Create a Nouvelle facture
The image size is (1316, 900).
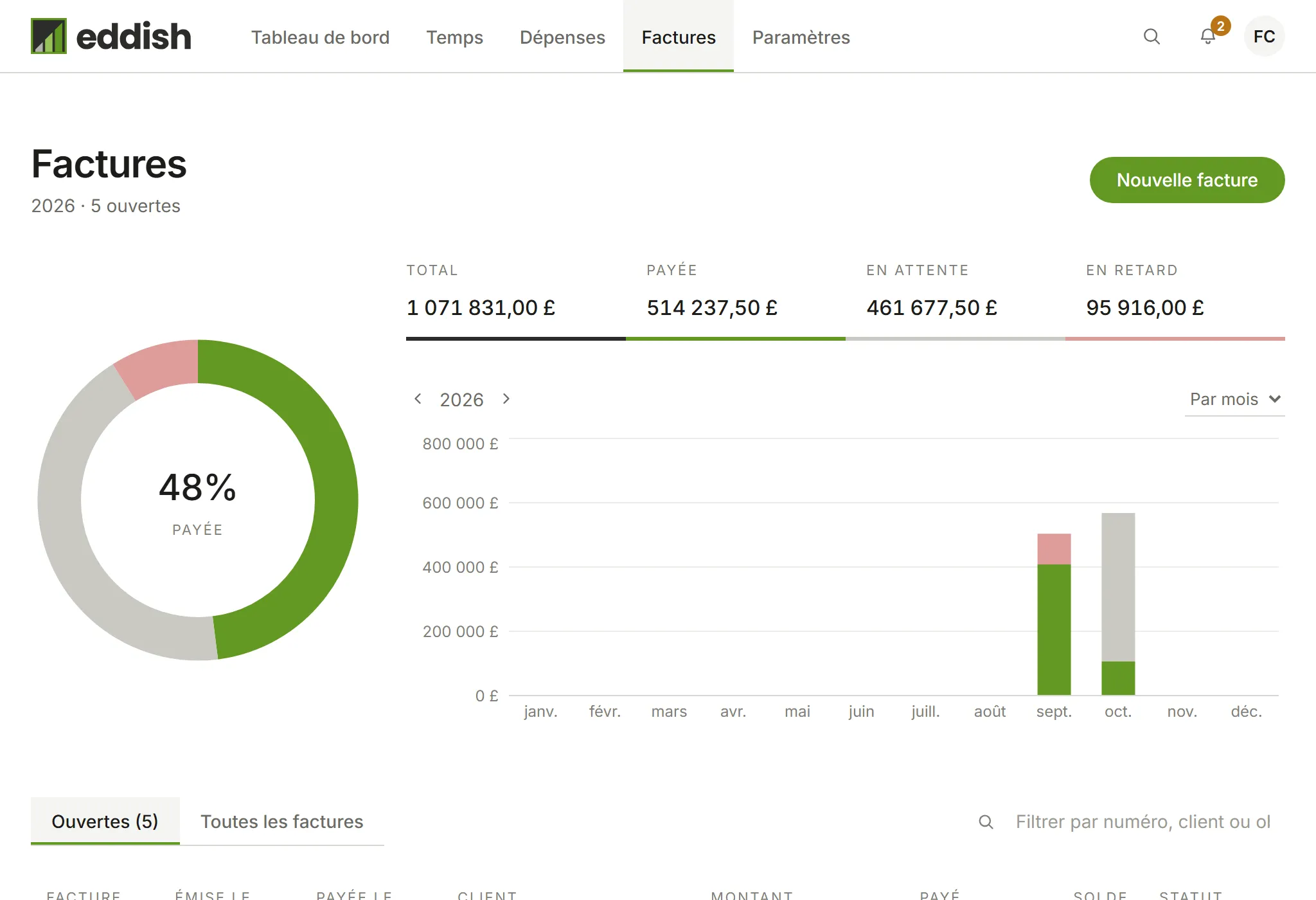[x=1187, y=180]
